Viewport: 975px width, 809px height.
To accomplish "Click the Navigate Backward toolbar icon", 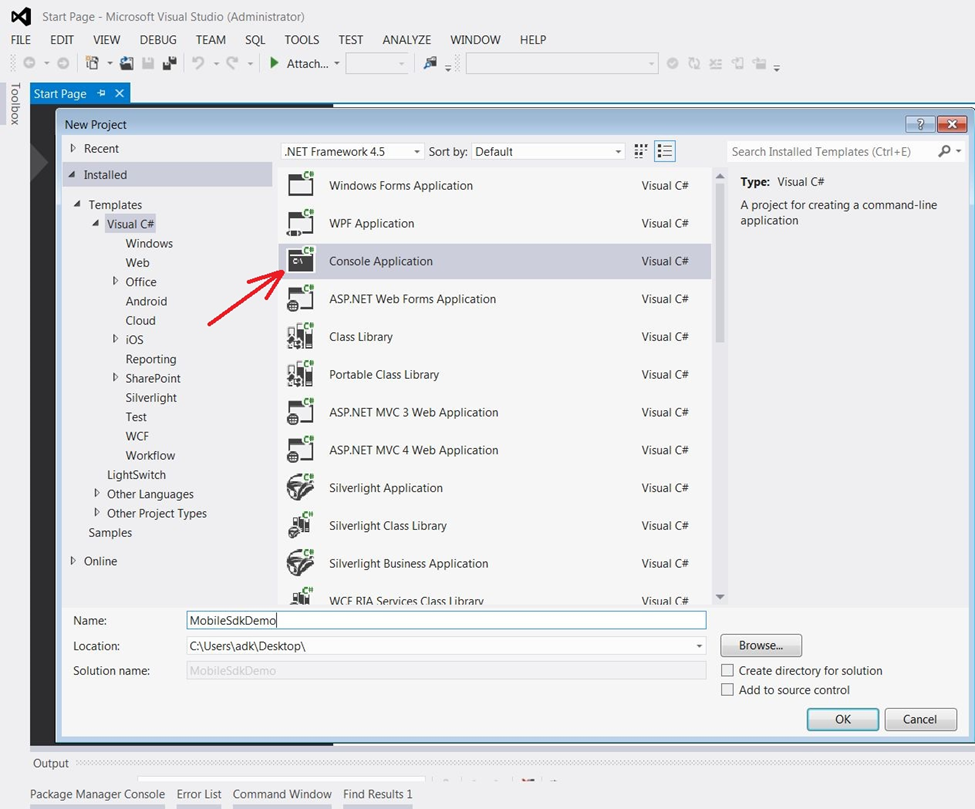I will 29,62.
